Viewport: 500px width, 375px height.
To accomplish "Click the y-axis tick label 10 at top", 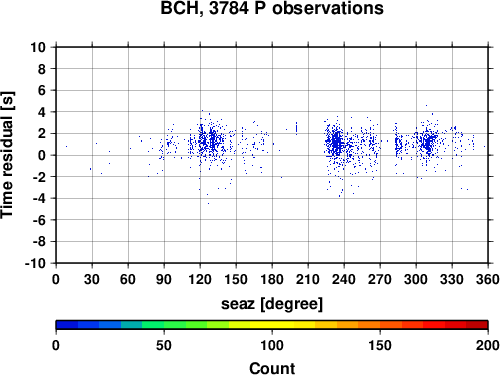I will [x=38, y=47].
